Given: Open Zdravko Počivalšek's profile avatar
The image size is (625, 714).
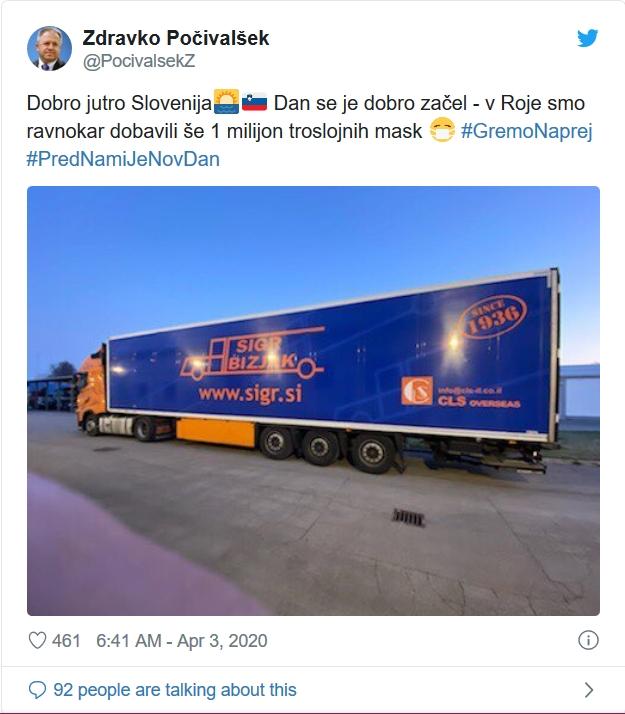Looking at the screenshot, I should click(48, 48).
